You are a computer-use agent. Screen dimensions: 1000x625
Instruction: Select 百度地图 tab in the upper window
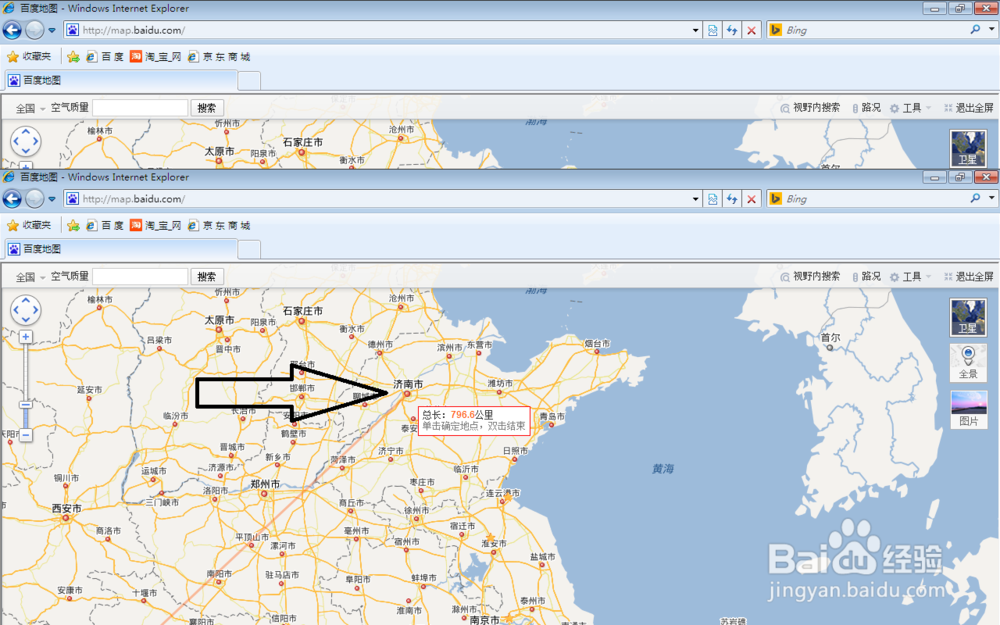(x=121, y=80)
